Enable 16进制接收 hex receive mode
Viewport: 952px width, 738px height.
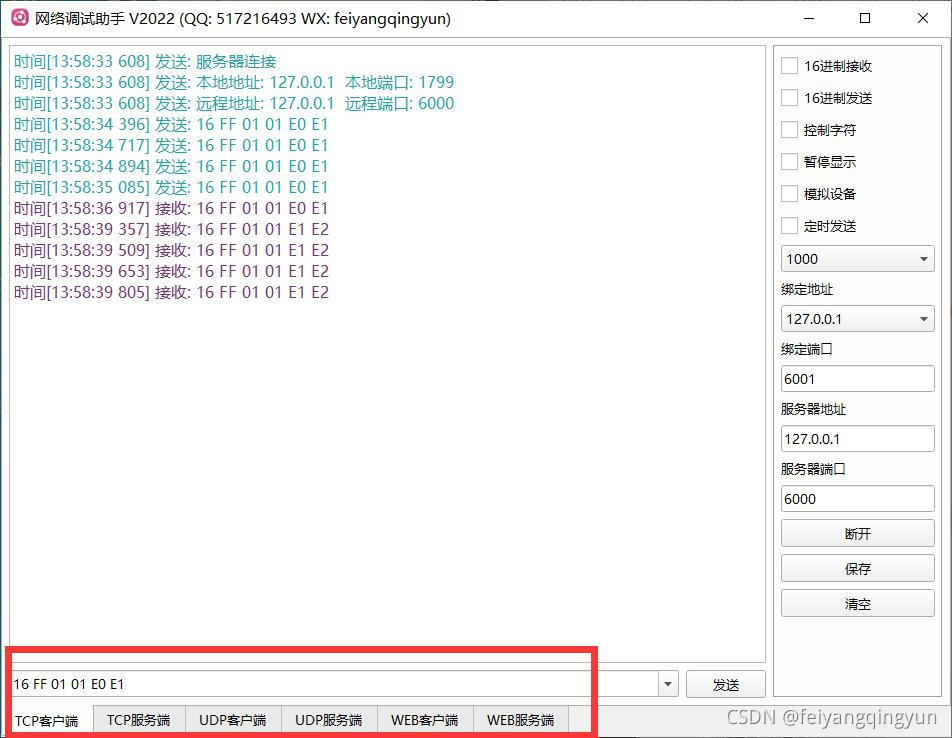tap(789, 66)
